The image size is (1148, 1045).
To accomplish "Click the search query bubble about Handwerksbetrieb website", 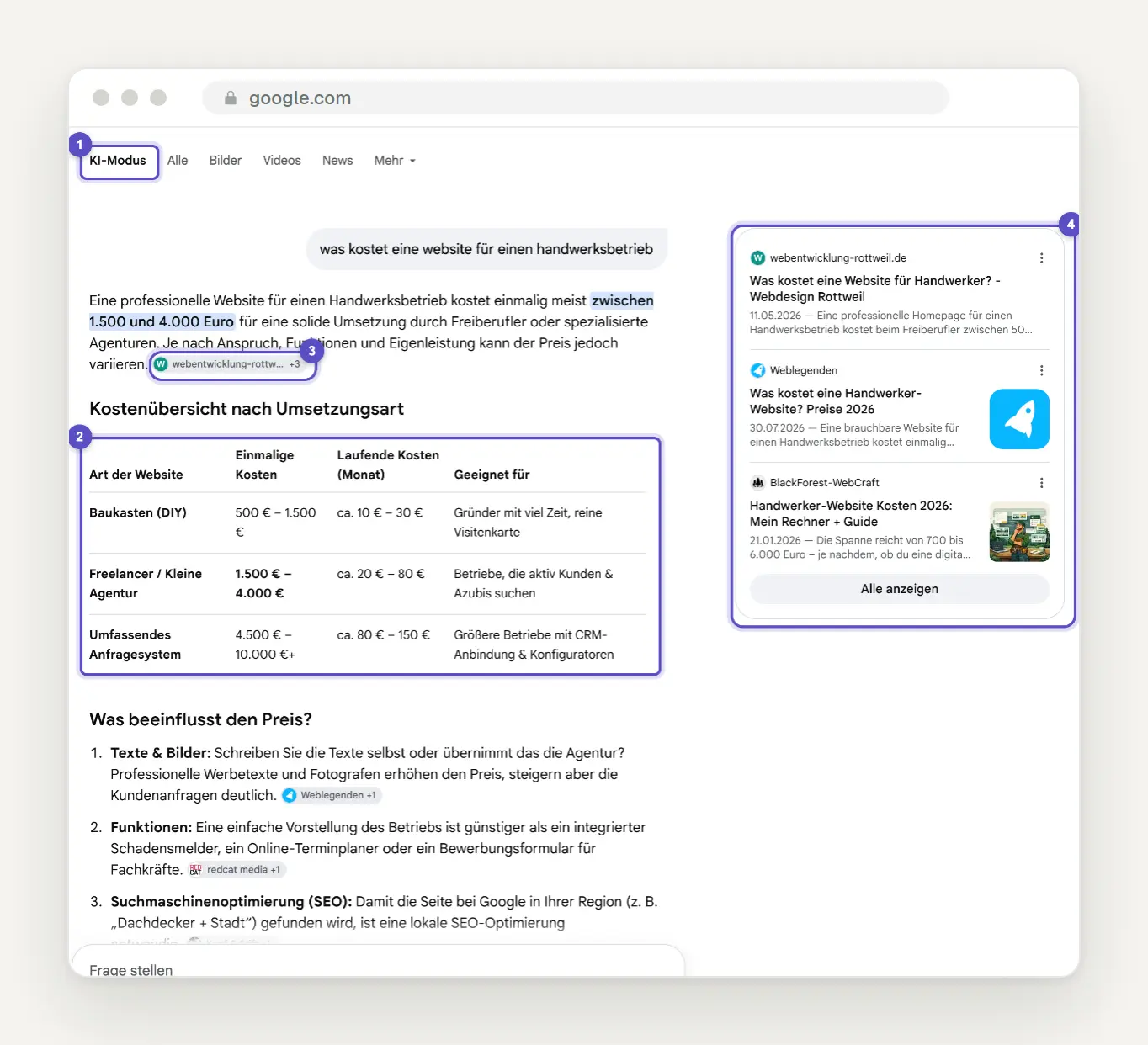I will (x=486, y=249).
